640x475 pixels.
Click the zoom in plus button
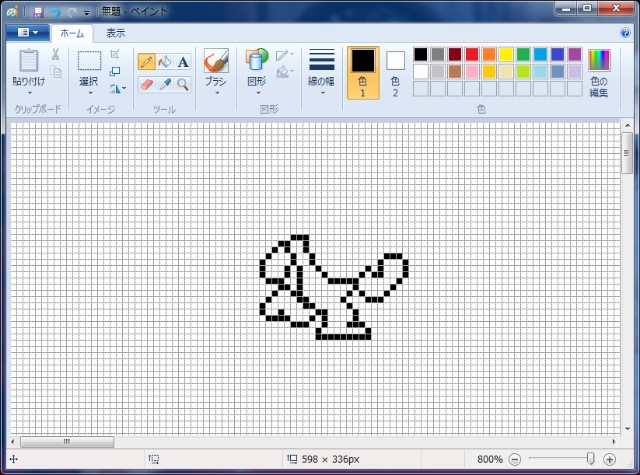(x=609, y=460)
